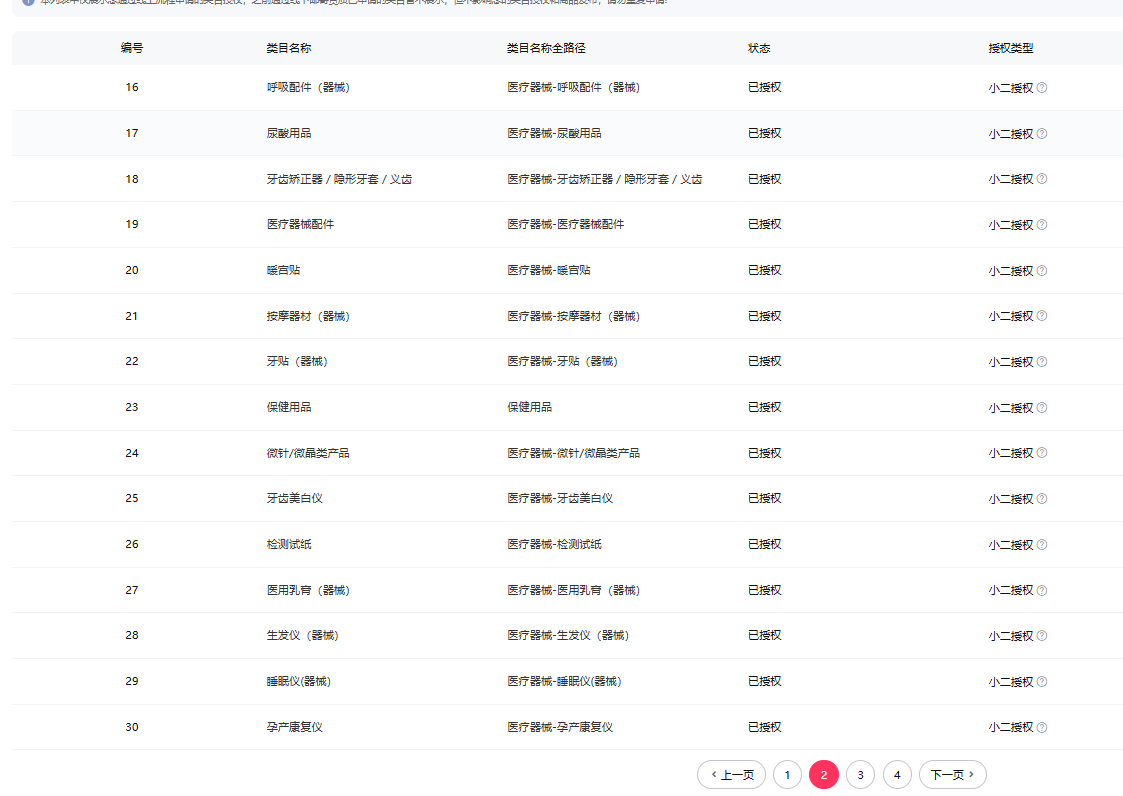Select current page 2 in pagination
Viewport: 1123px width, 796px height.
click(x=823, y=775)
